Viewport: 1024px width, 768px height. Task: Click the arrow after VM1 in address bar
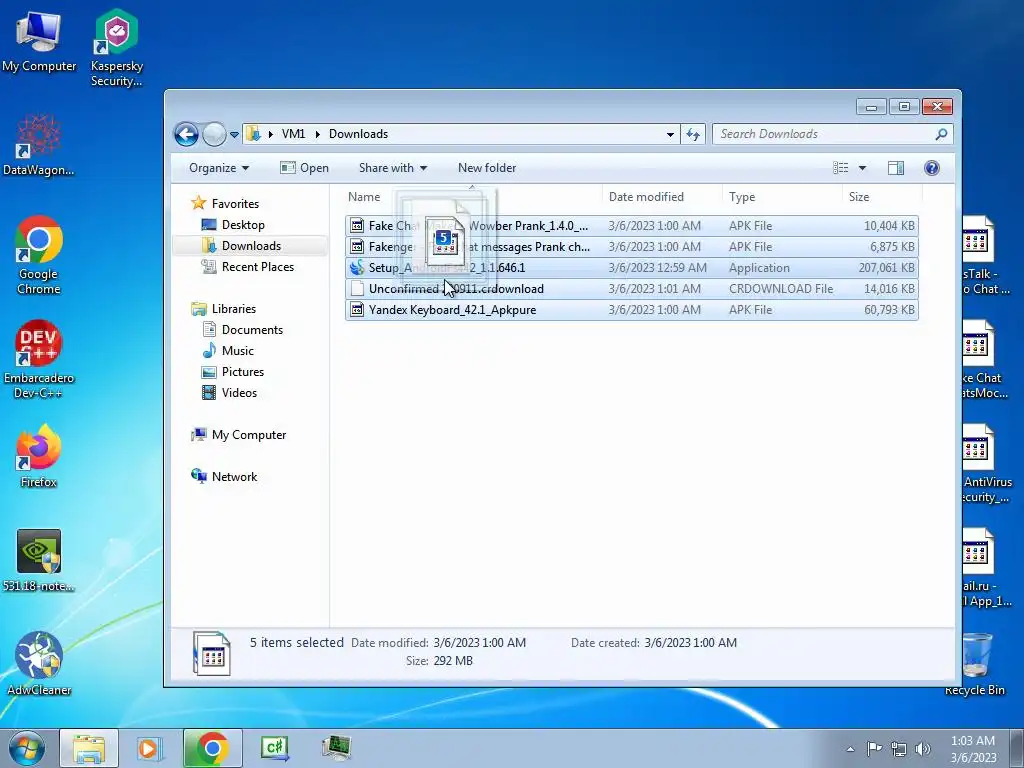coord(317,134)
